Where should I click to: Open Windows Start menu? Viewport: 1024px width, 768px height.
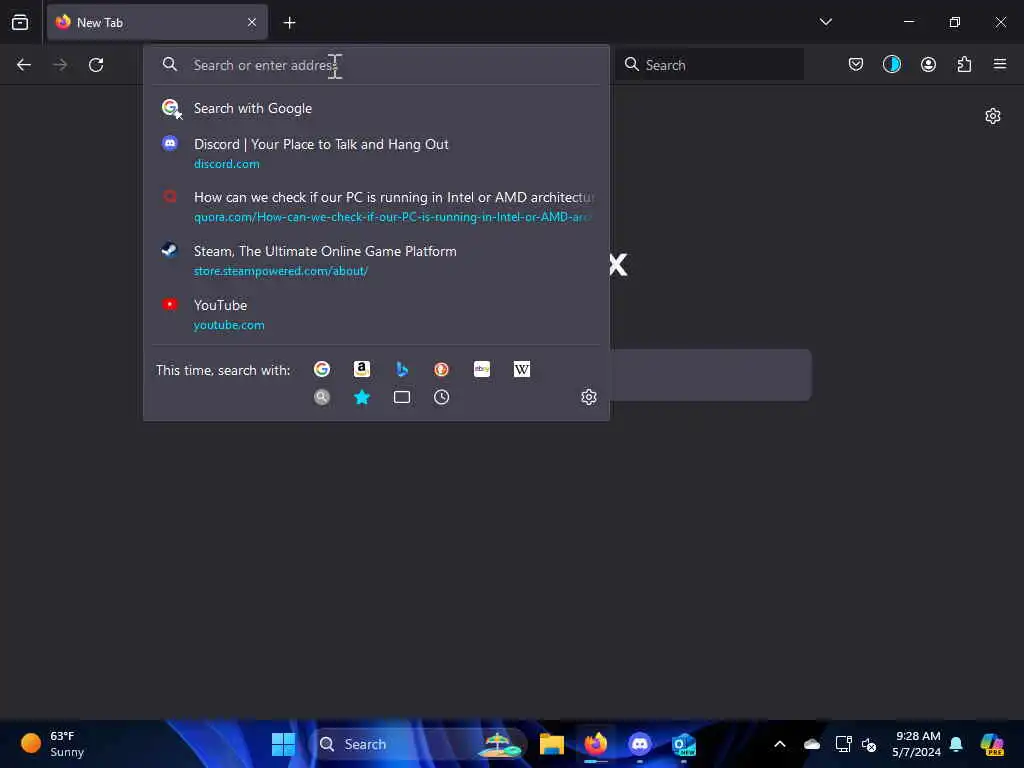283,744
